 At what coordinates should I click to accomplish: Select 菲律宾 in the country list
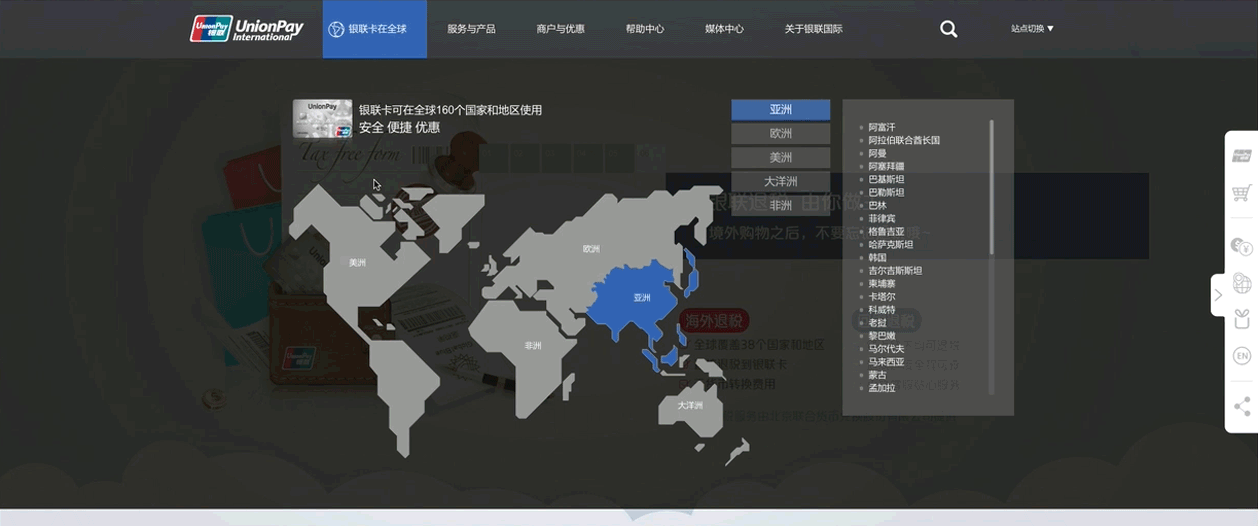(882, 218)
